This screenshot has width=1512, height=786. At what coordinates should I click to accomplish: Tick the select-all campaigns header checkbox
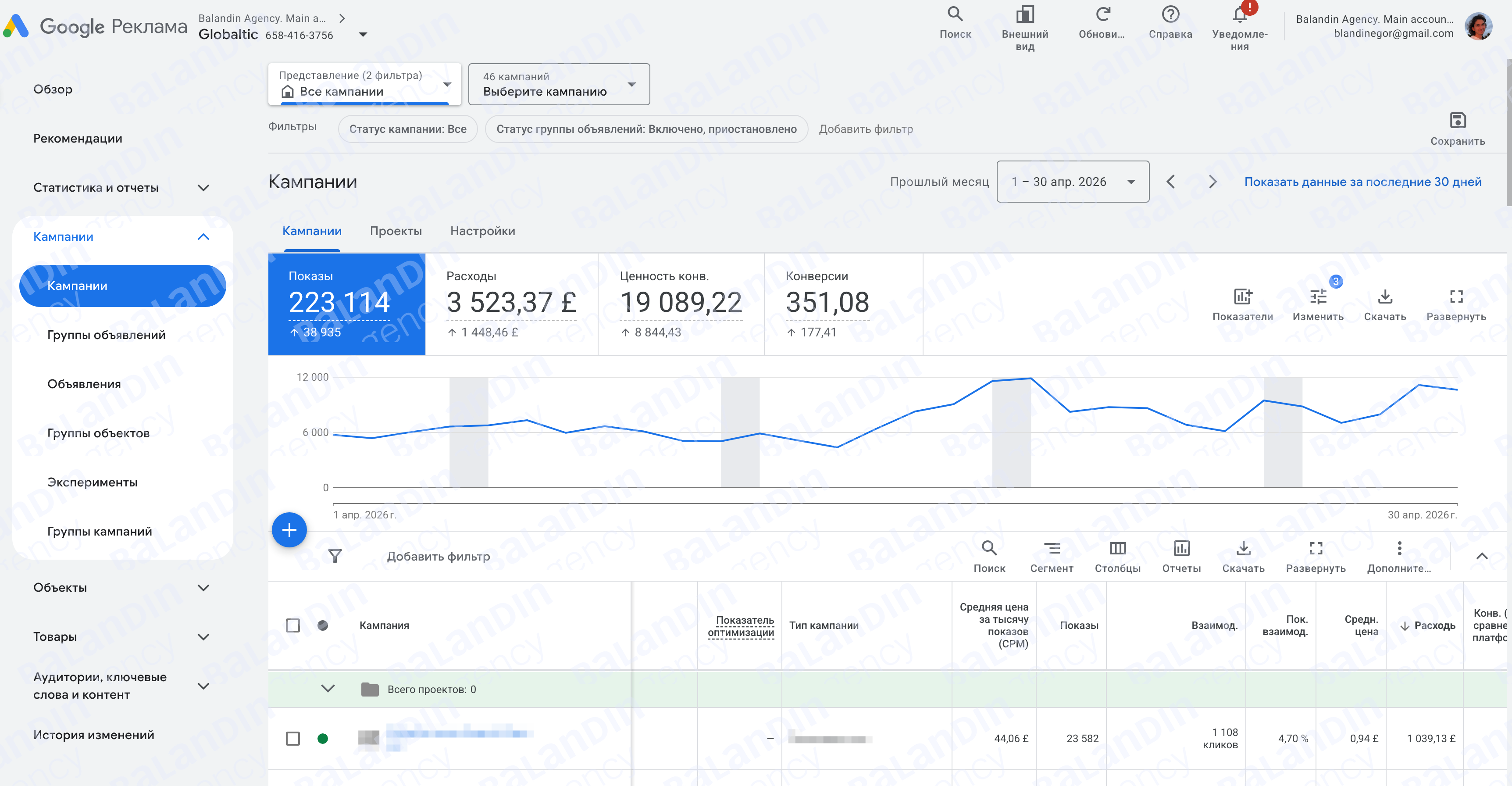(292, 625)
